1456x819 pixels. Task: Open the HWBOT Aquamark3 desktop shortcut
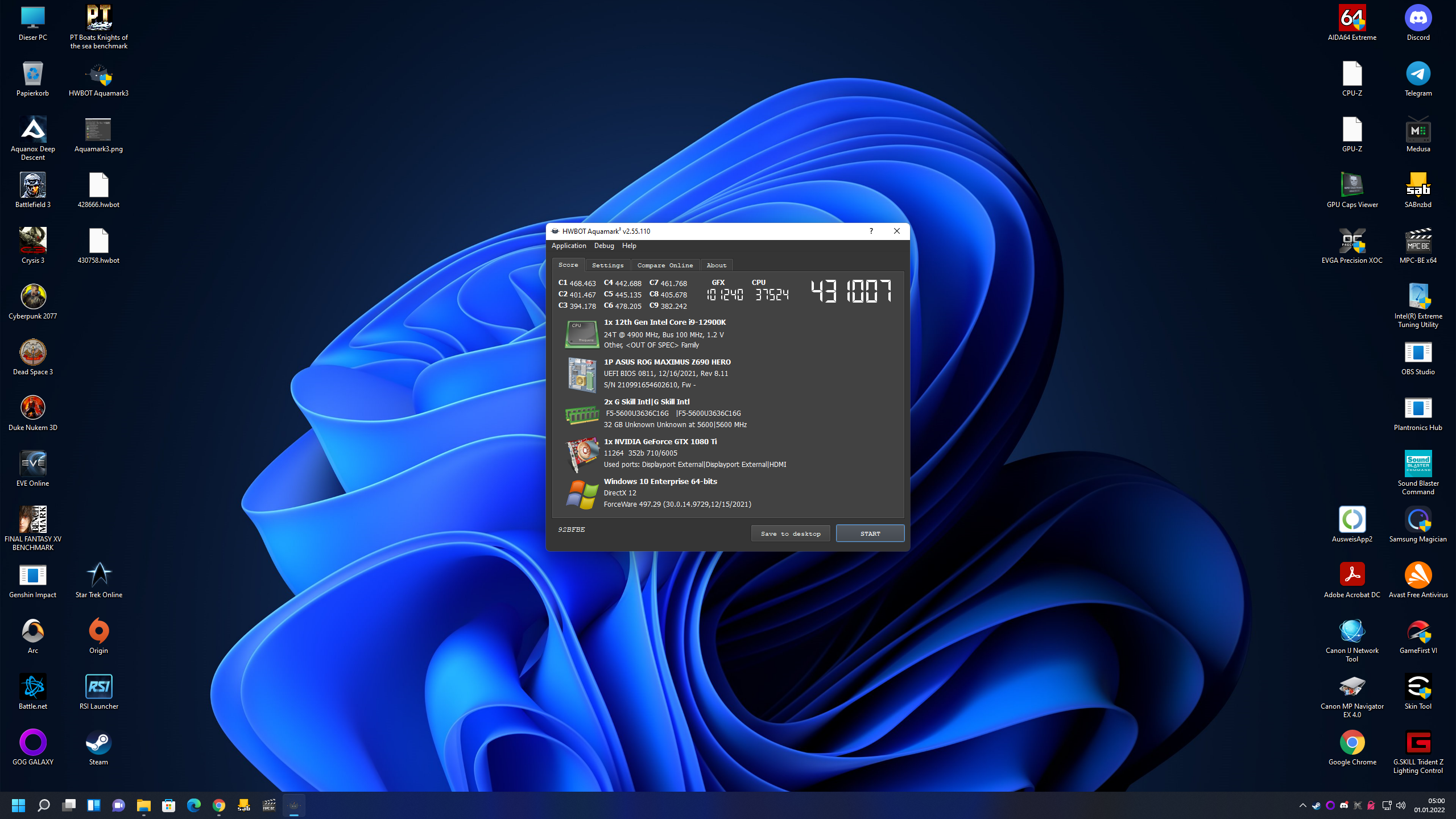coord(98,80)
